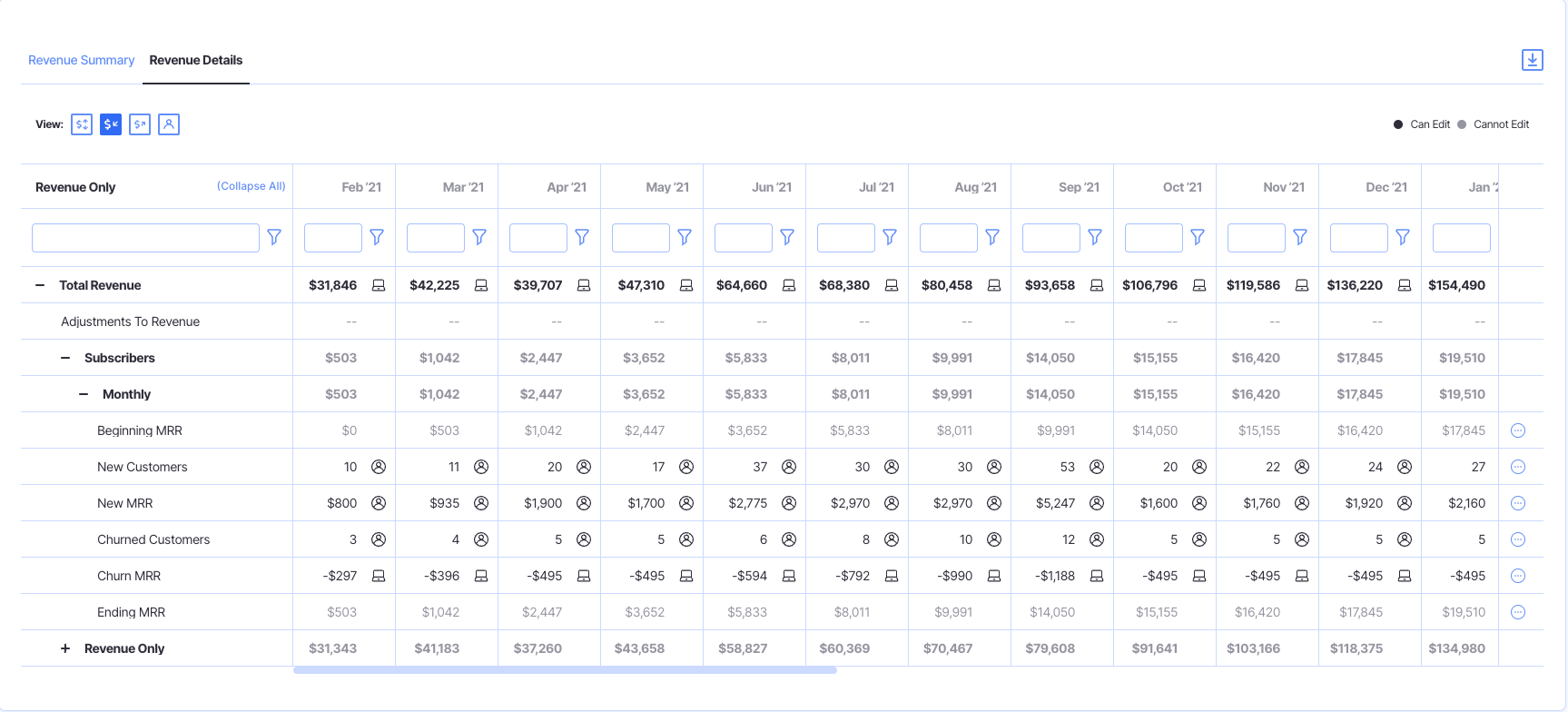Collapse the Total Revenue row
Image resolution: width=1568 pixels, height=712 pixels.
(40, 285)
